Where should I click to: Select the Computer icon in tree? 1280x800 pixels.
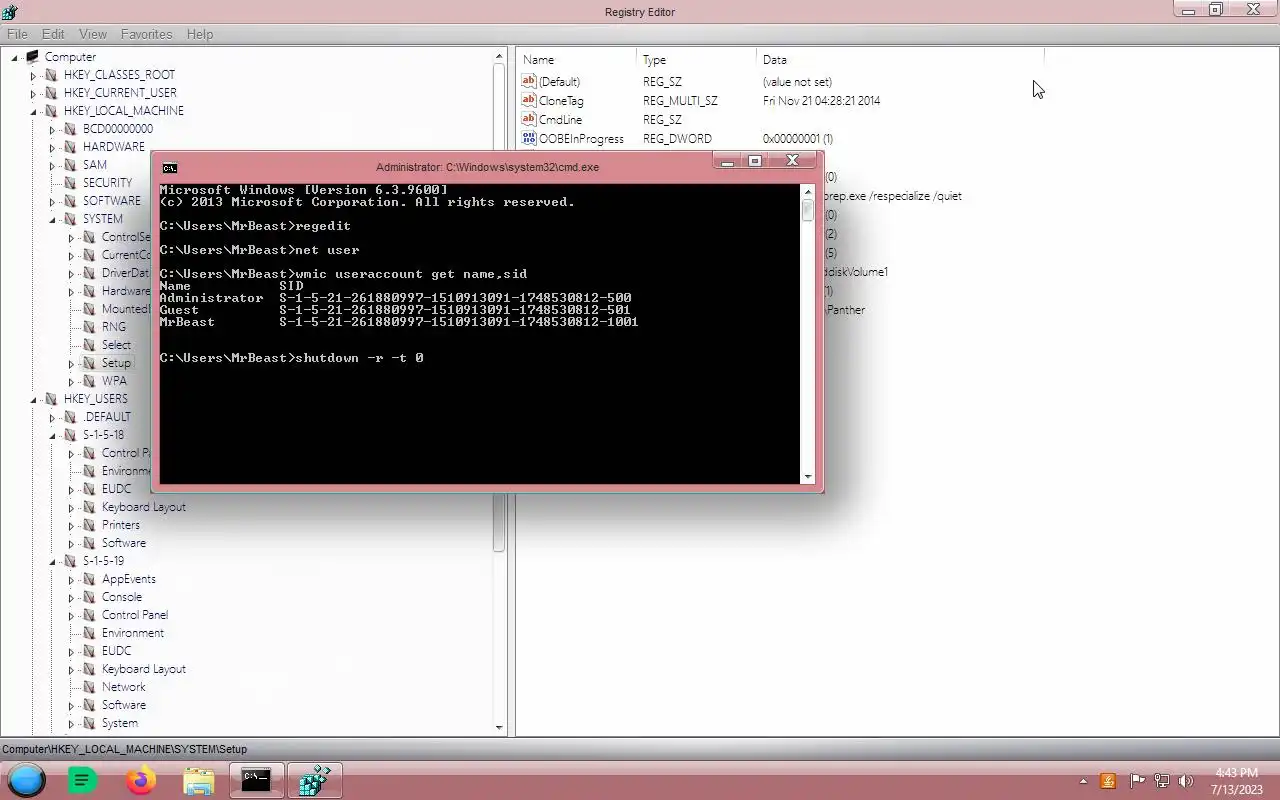point(32,57)
